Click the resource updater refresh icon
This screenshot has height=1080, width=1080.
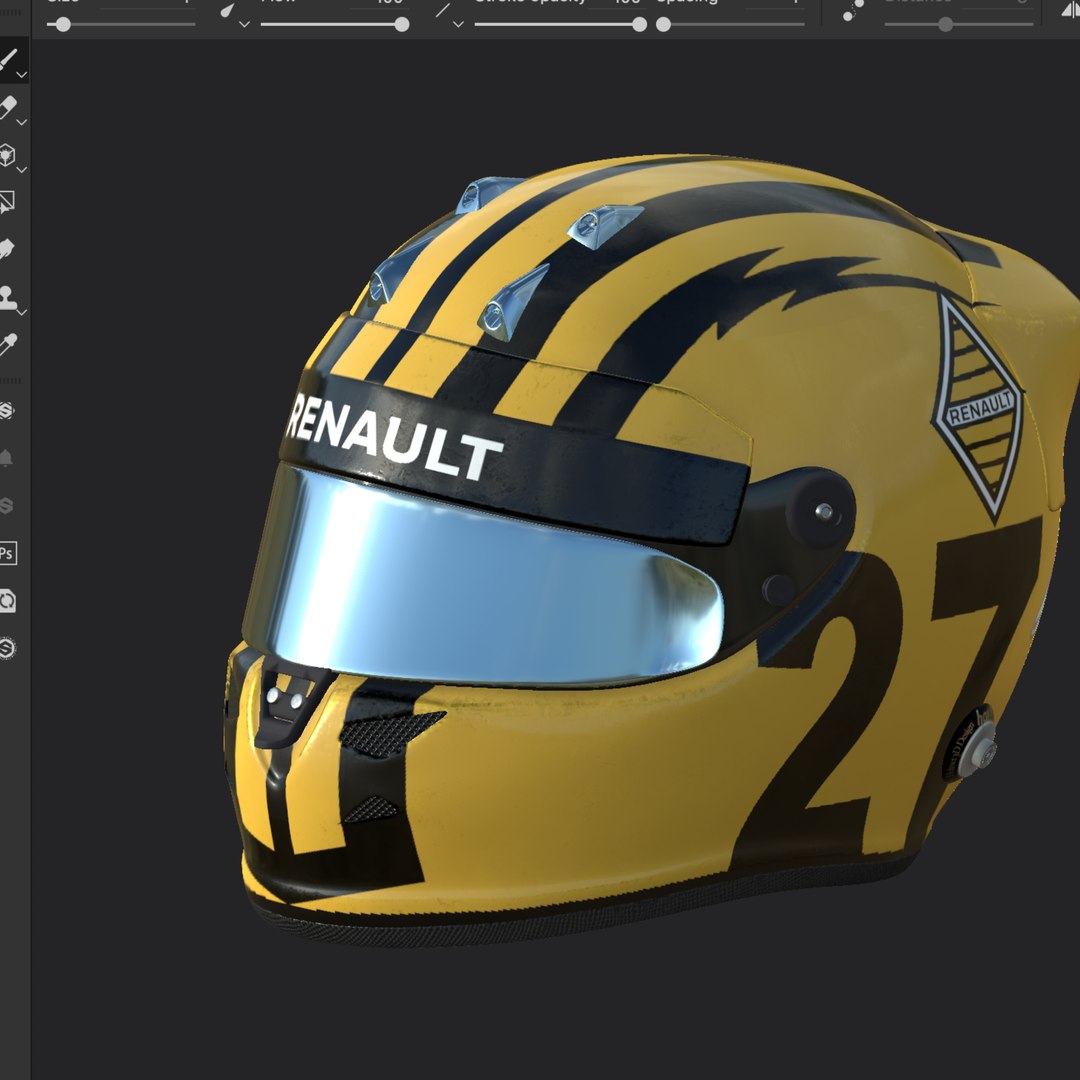point(8,601)
